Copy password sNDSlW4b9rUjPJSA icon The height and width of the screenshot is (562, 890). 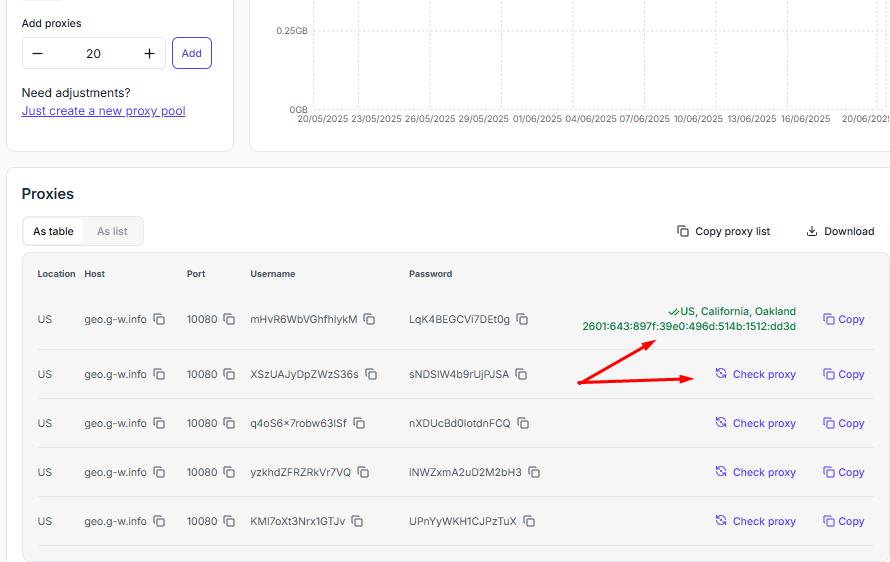click(x=522, y=374)
